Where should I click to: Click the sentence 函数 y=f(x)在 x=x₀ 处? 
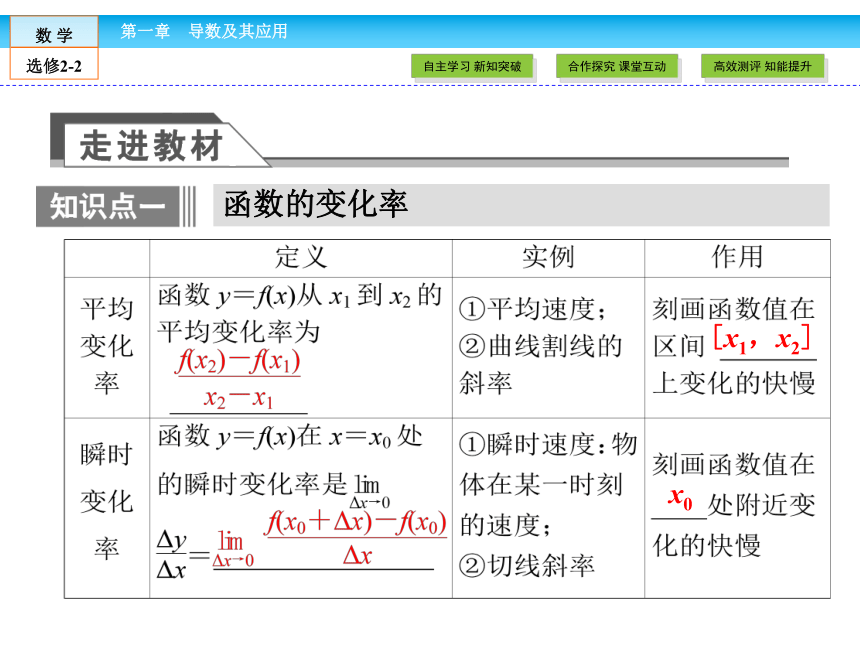coord(290,437)
